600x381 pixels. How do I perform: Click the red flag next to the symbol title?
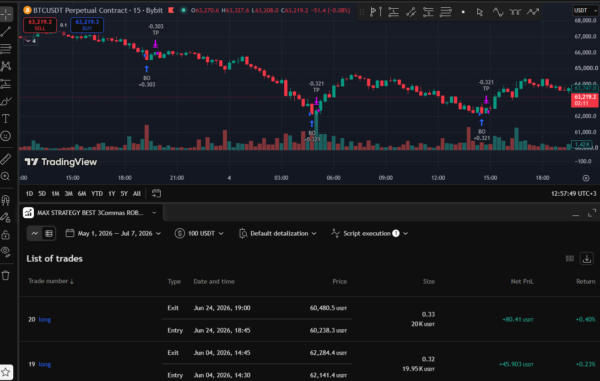click(x=171, y=10)
